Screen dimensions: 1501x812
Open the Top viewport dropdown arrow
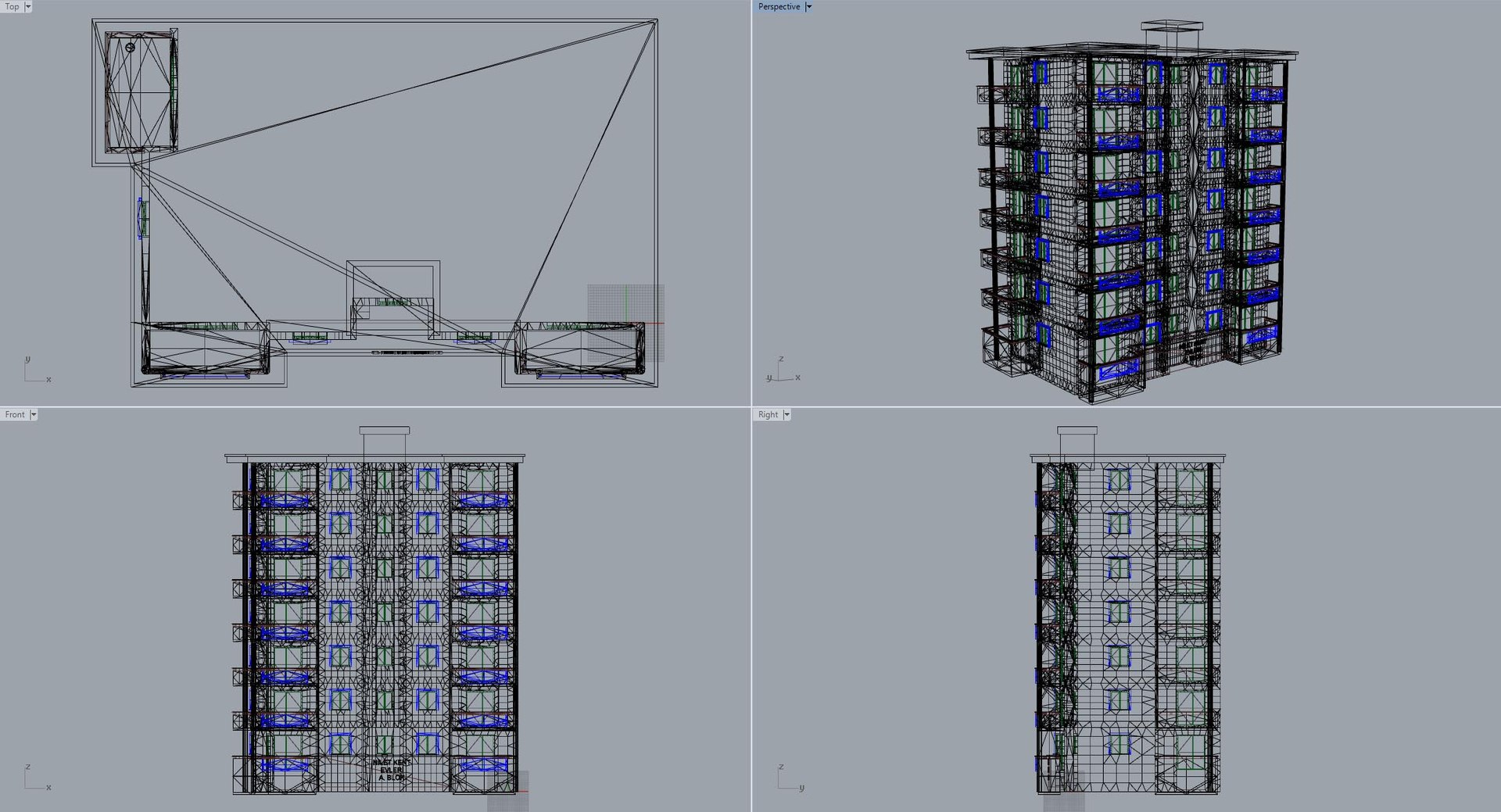coord(29,6)
